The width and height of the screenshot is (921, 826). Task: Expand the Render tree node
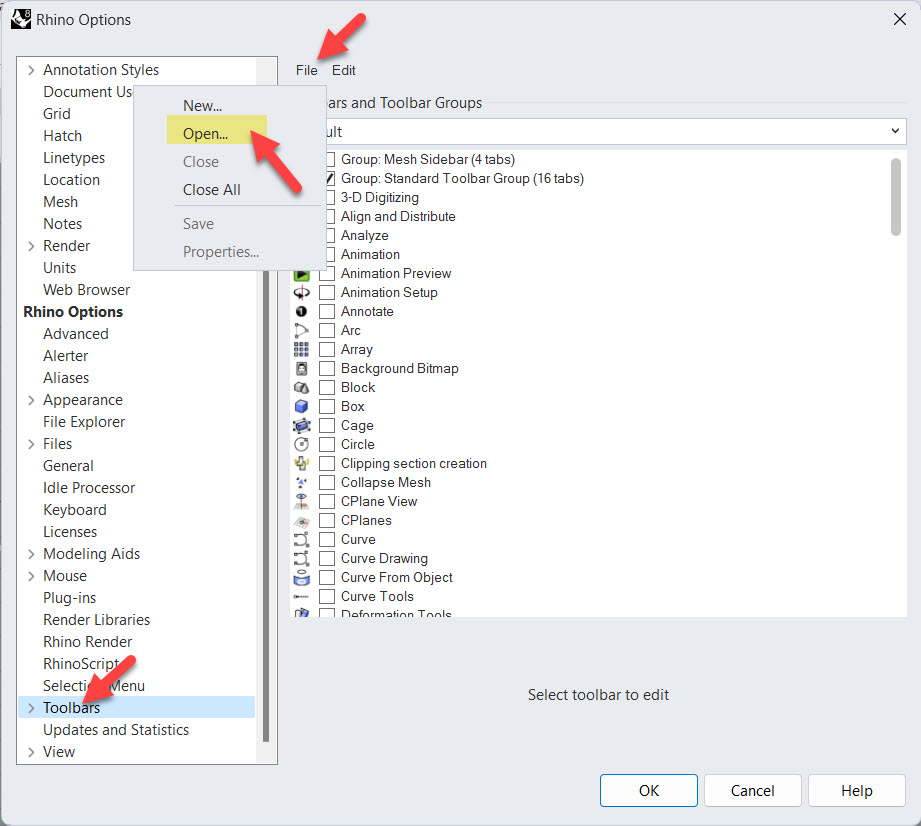[31, 246]
